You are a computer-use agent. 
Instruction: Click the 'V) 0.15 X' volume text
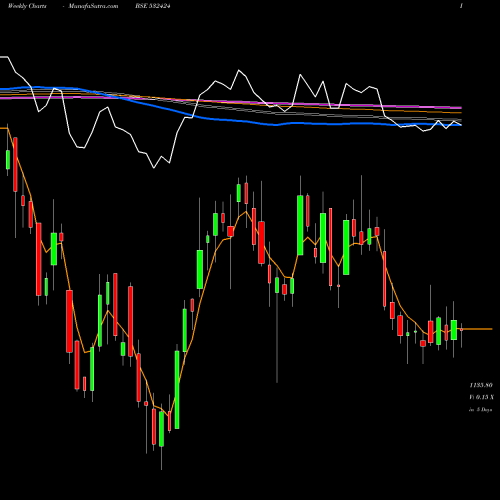(x=481, y=397)
